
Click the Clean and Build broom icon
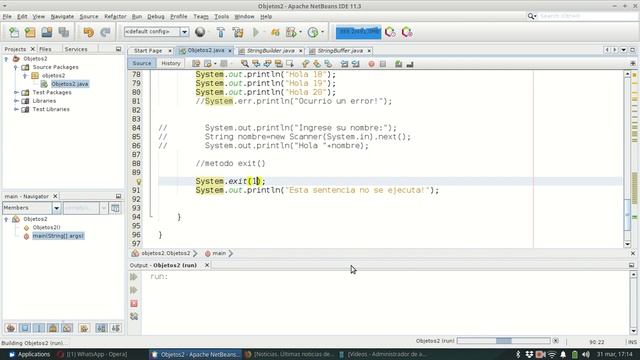point(238,32)
